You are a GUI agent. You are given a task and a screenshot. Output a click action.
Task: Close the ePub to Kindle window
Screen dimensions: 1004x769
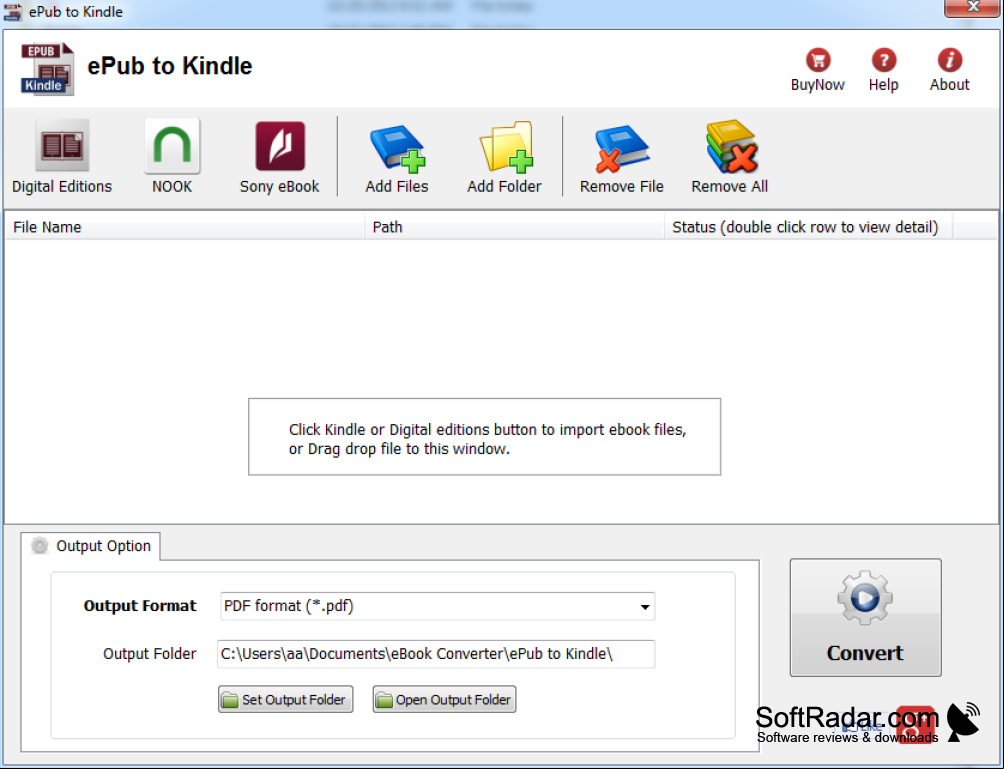pos(973,7)
